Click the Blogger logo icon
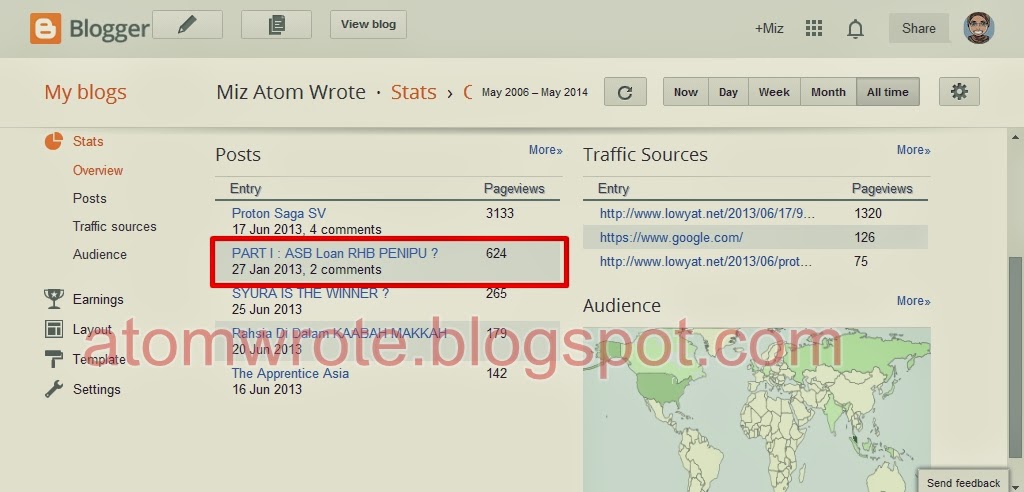The image size is (1024, 492). (x=46, y=29)
